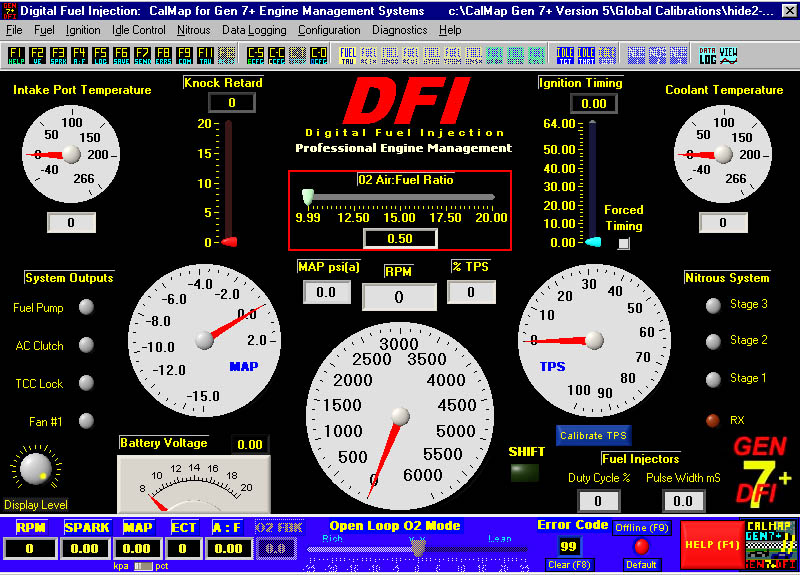Click the Air:Fuel Ratio 0.50 value field
Image resolution: width=800 pixels, height=575 pixels.
[x=400, y=239]
